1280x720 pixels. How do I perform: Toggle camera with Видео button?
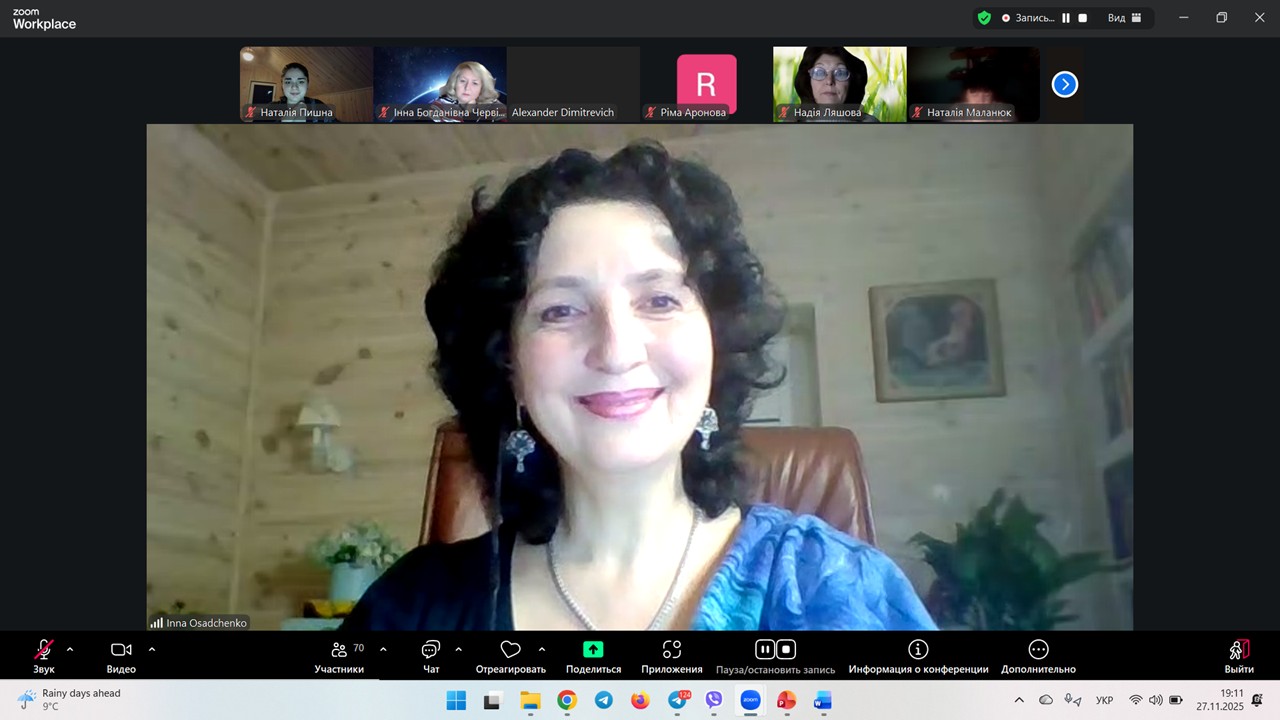pyautogui.click(x=121, y=656)
